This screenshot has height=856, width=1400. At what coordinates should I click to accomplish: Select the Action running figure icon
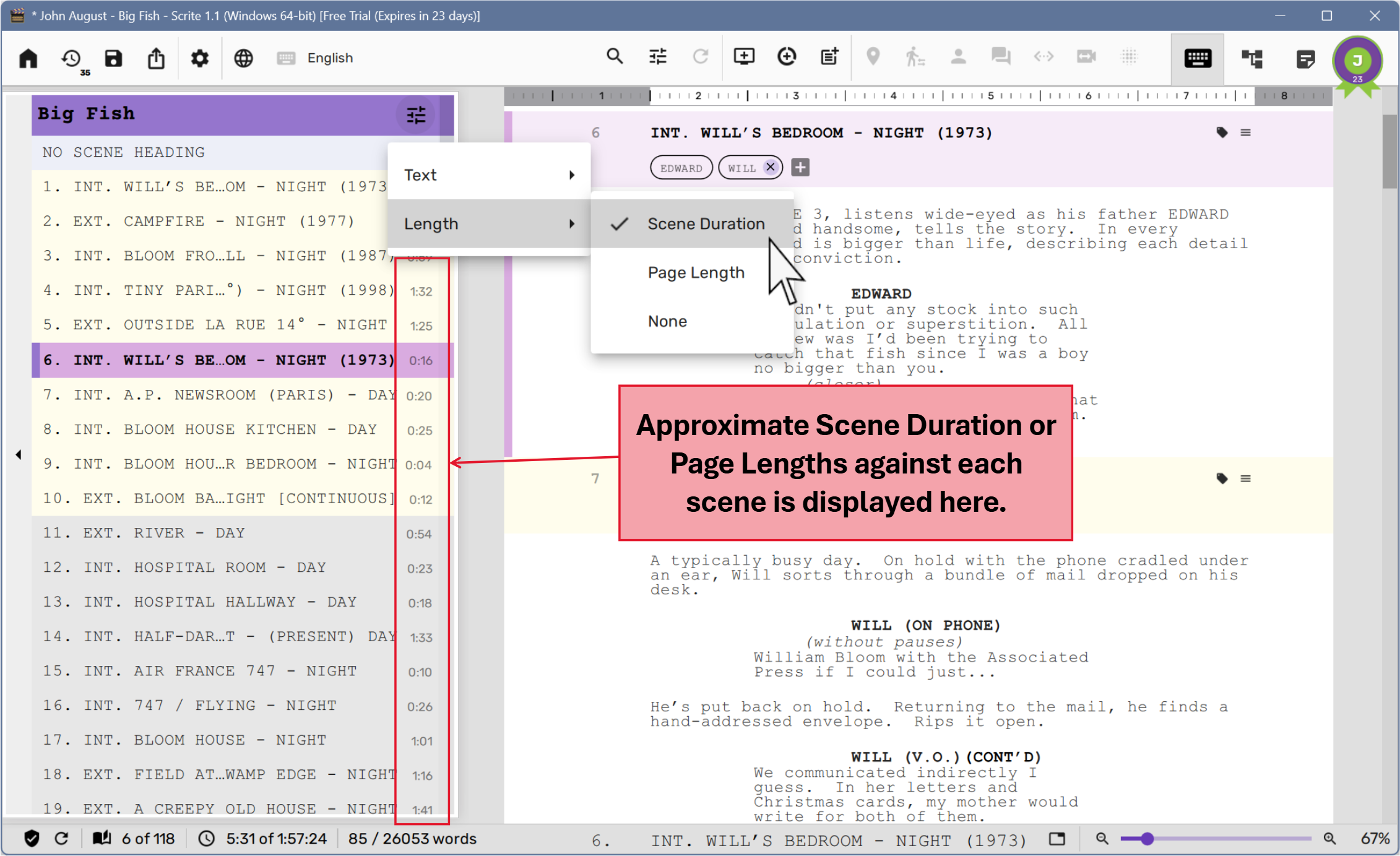(915, 56)
